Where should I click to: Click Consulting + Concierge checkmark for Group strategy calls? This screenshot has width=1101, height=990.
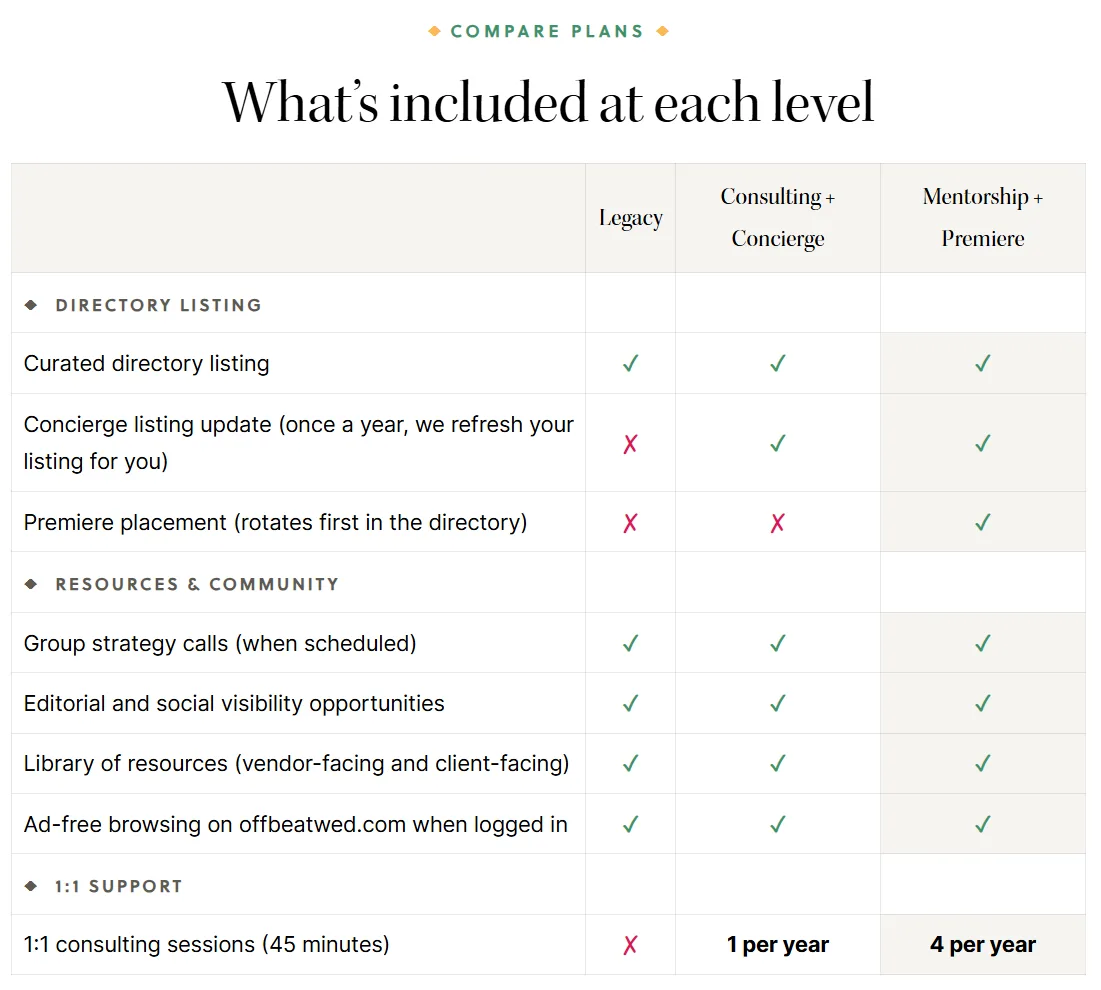pos(777,643)
